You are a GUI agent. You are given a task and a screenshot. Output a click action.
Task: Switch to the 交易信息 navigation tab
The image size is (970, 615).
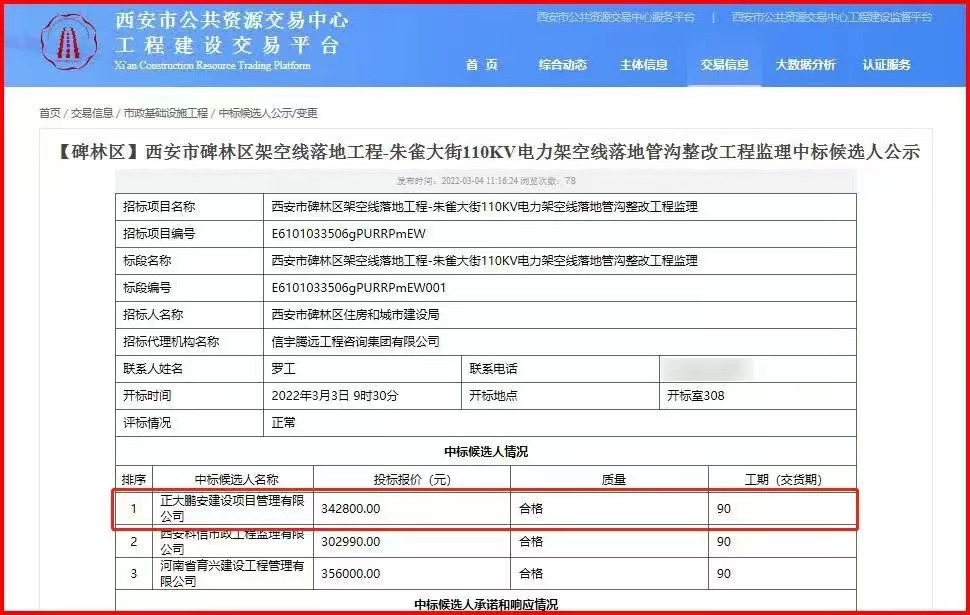pos(724,65)
